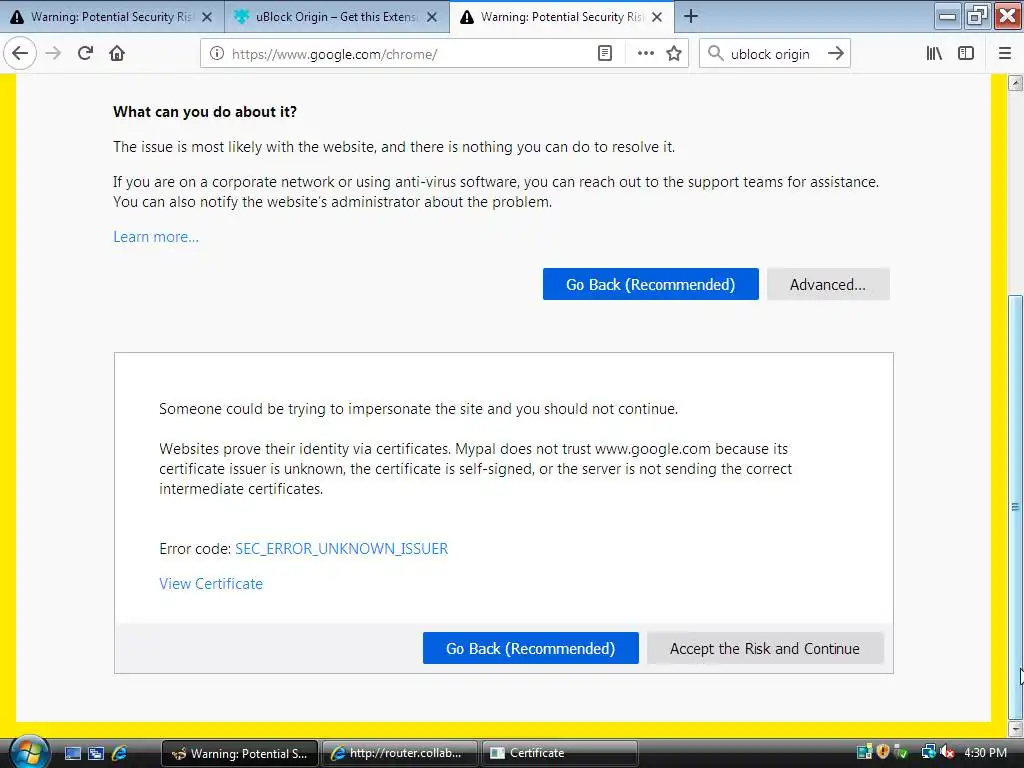Click Switch between windows quick launch icon
This screenshot has height=768, width=1024.
[96, 753]
